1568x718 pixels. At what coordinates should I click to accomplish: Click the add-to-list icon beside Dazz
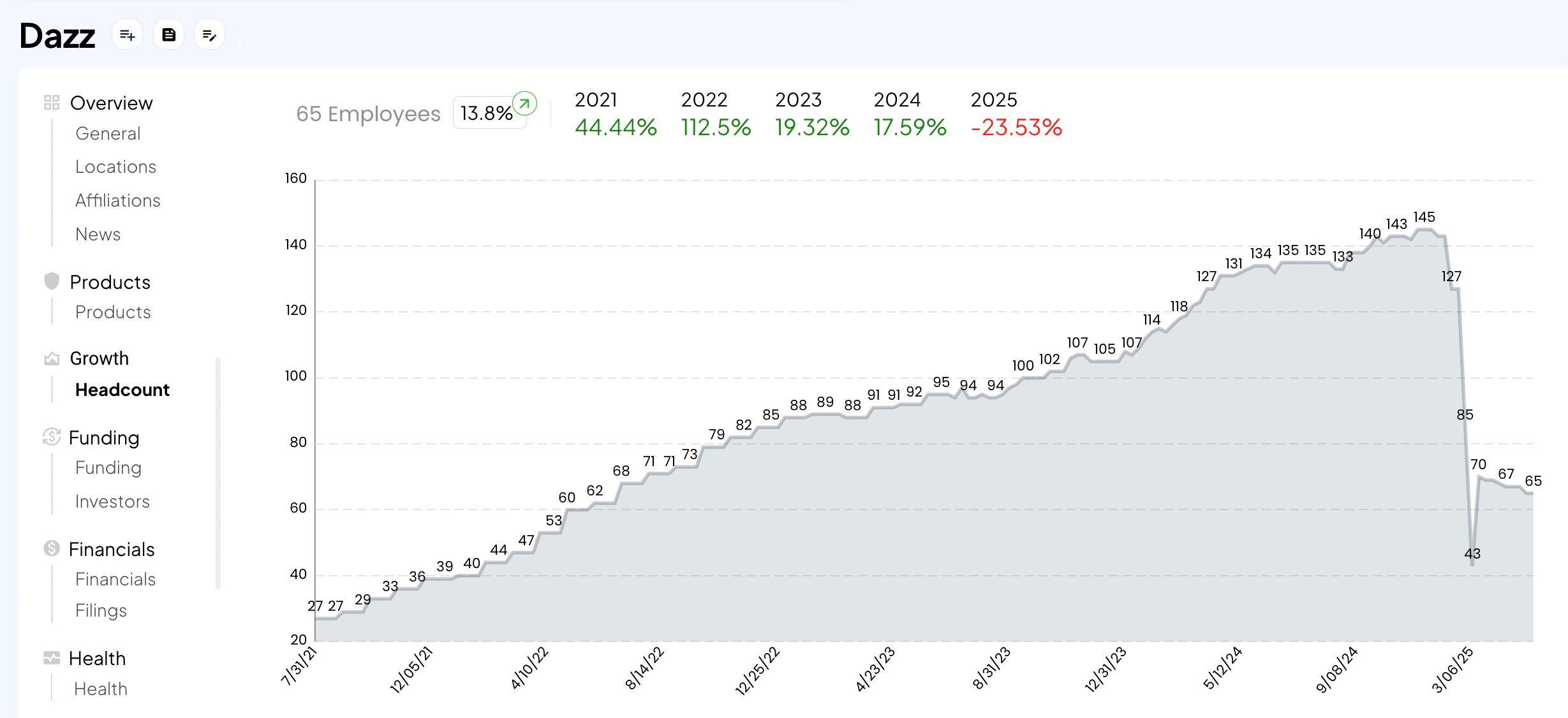tap(128, 35)
